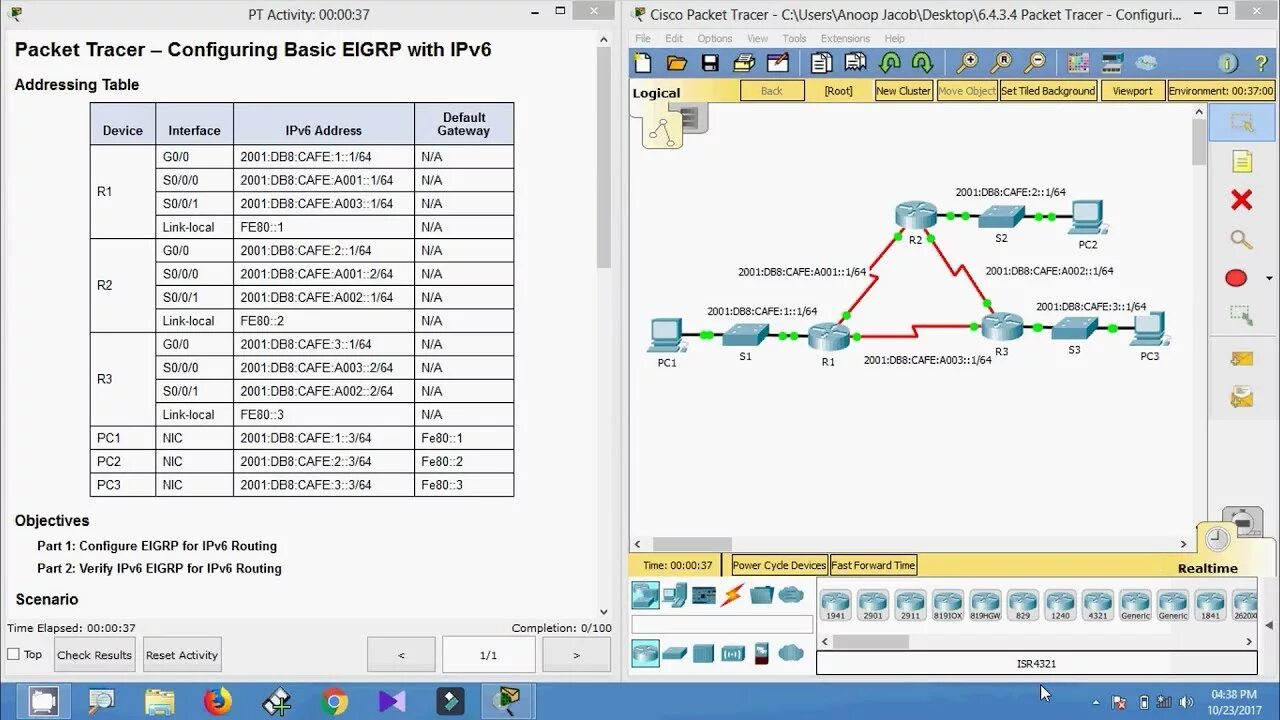Click the Paste toolbar icon

coord(856,63)
